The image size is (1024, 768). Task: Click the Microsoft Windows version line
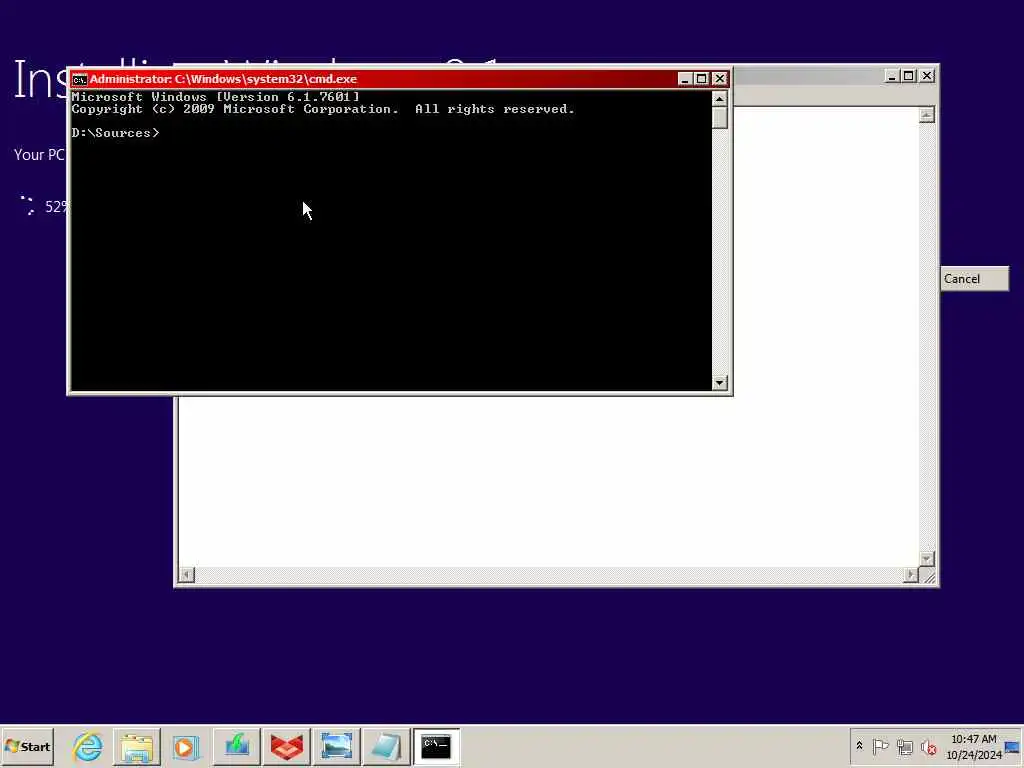(x=216, y=97)
